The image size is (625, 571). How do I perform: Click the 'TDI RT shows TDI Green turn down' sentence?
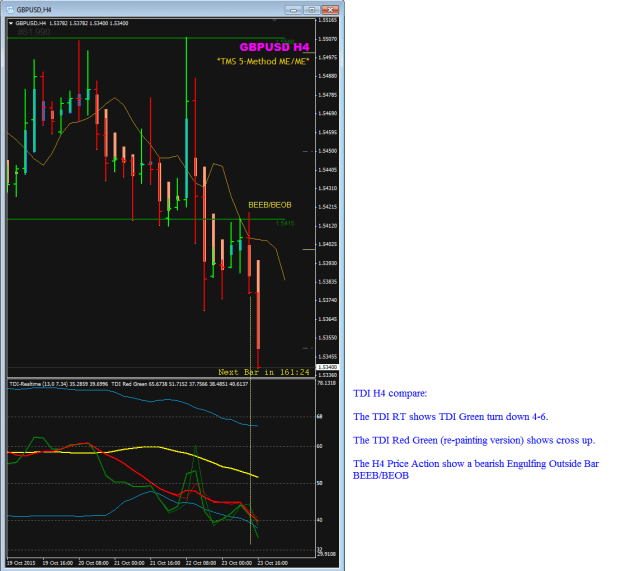coord(450,417)
